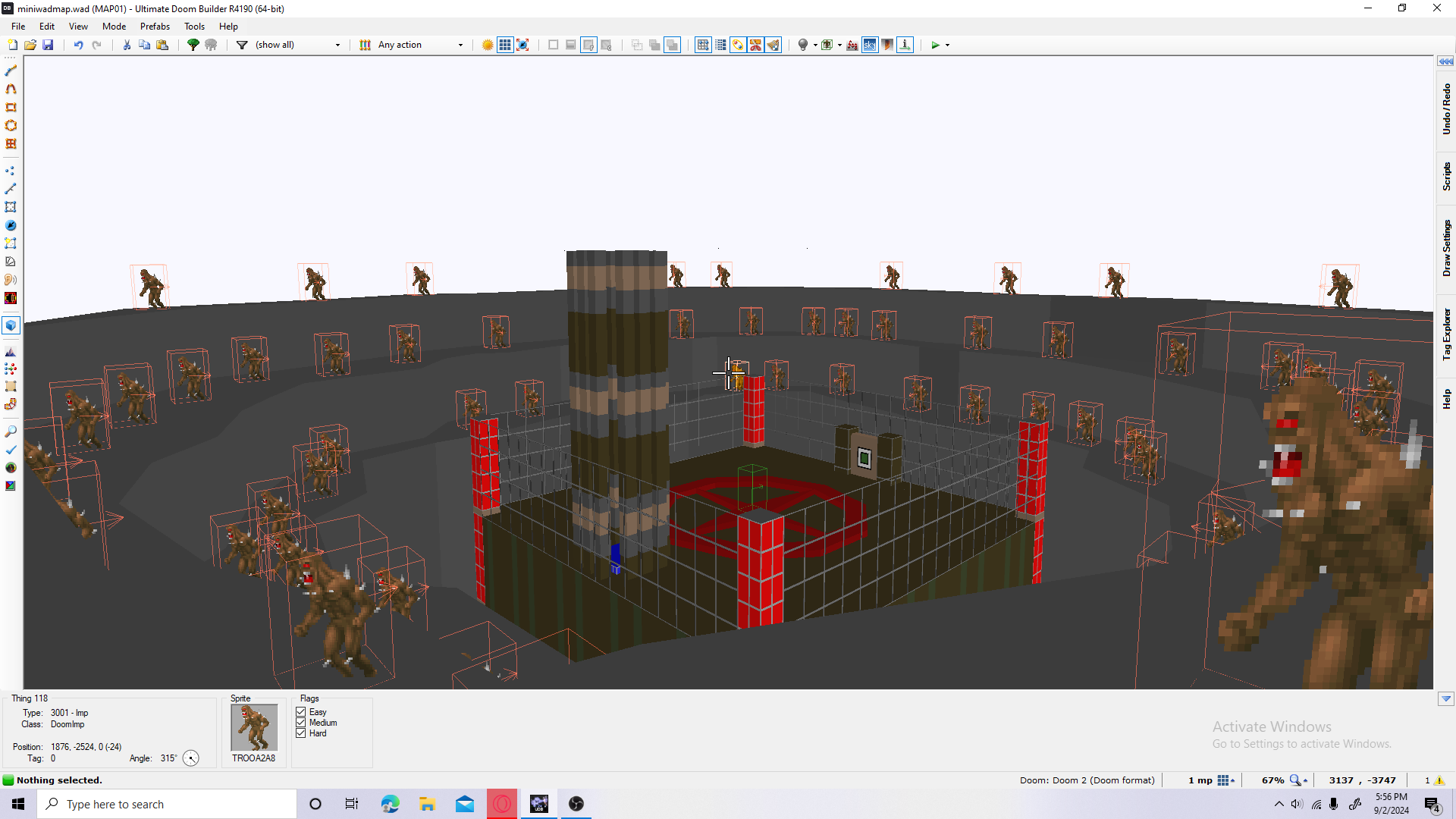The height and width of the screenshot is (819, 1456).
Task: Uncheck the Medium flag checkbox
Action: pyautogui.click(x=301, y=723)
